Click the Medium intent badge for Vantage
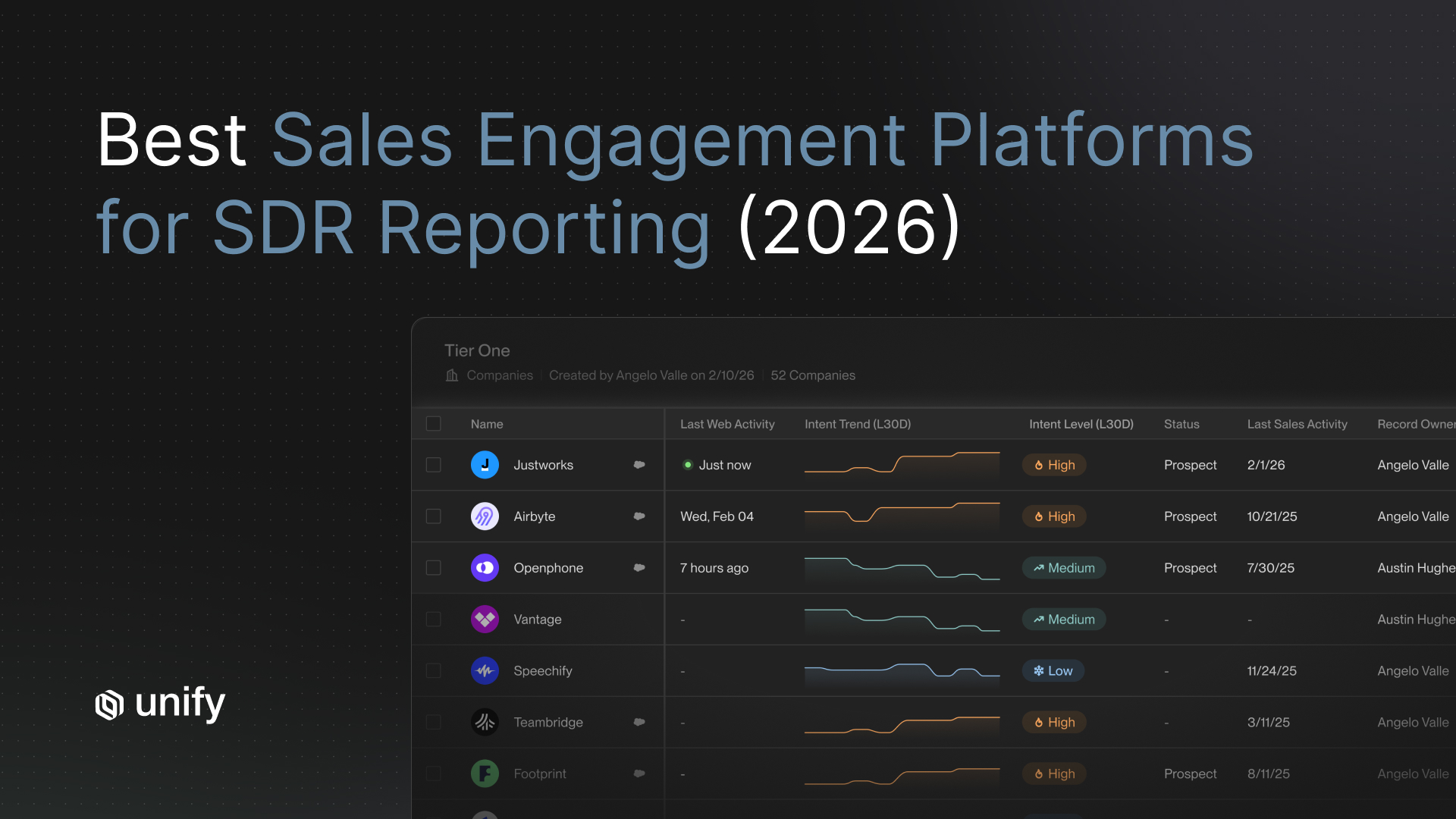 [1064, 620]
